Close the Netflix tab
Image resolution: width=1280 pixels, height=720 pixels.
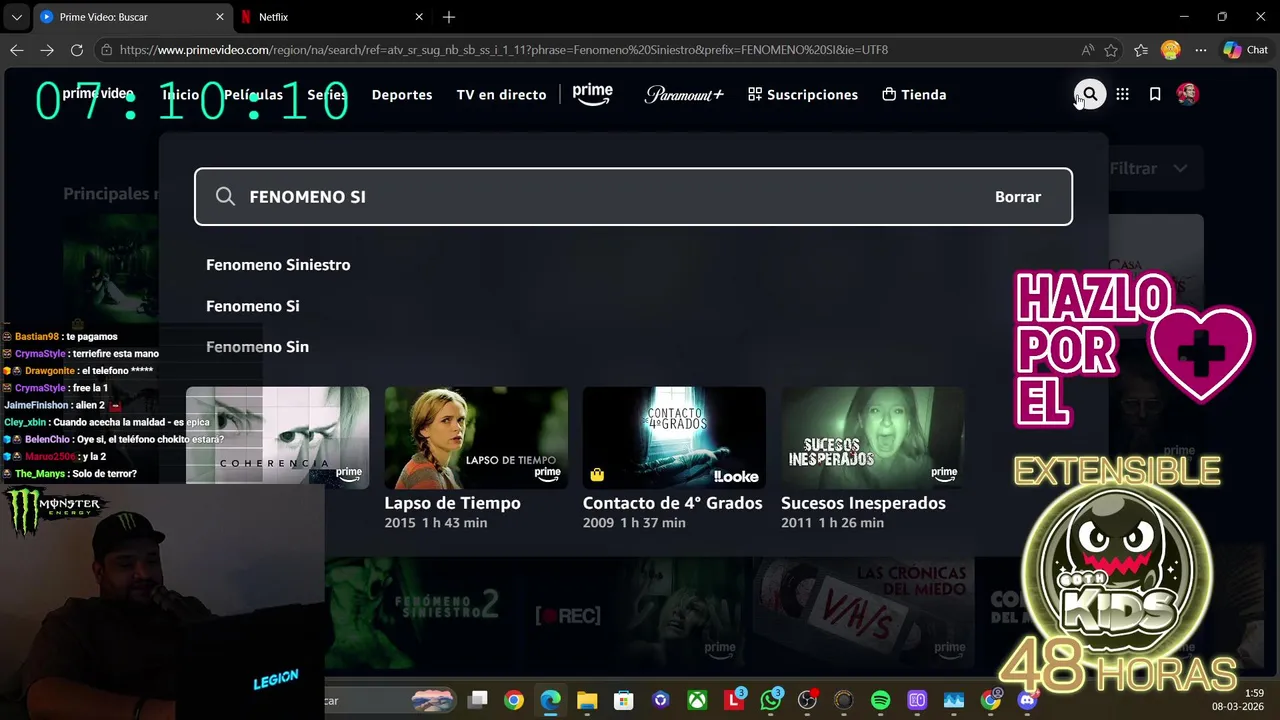click(x=419, y=17)
